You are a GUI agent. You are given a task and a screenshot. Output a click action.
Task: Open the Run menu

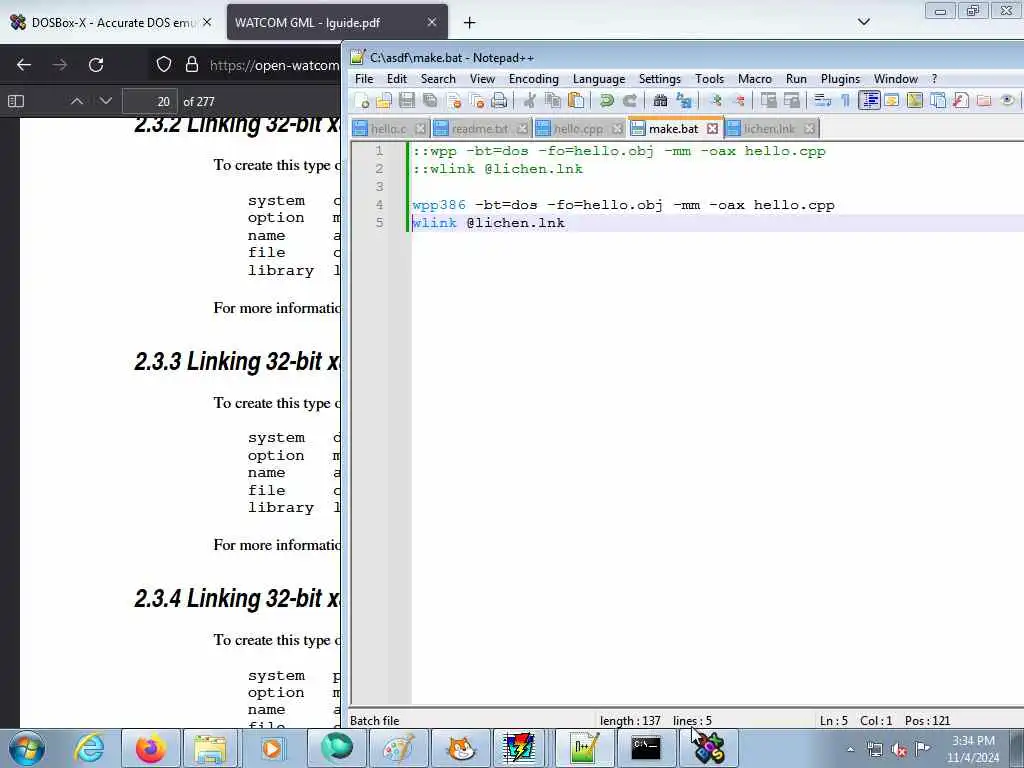click(796, 79)
